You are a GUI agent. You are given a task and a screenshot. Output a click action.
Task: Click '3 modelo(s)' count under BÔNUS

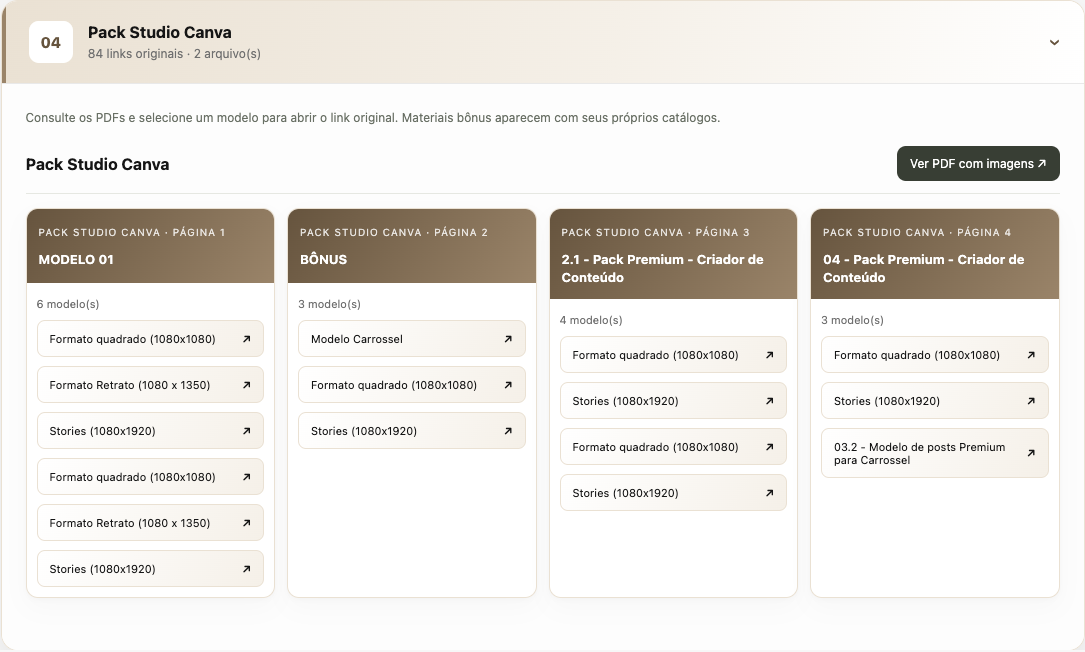click(x=329, y=304)
